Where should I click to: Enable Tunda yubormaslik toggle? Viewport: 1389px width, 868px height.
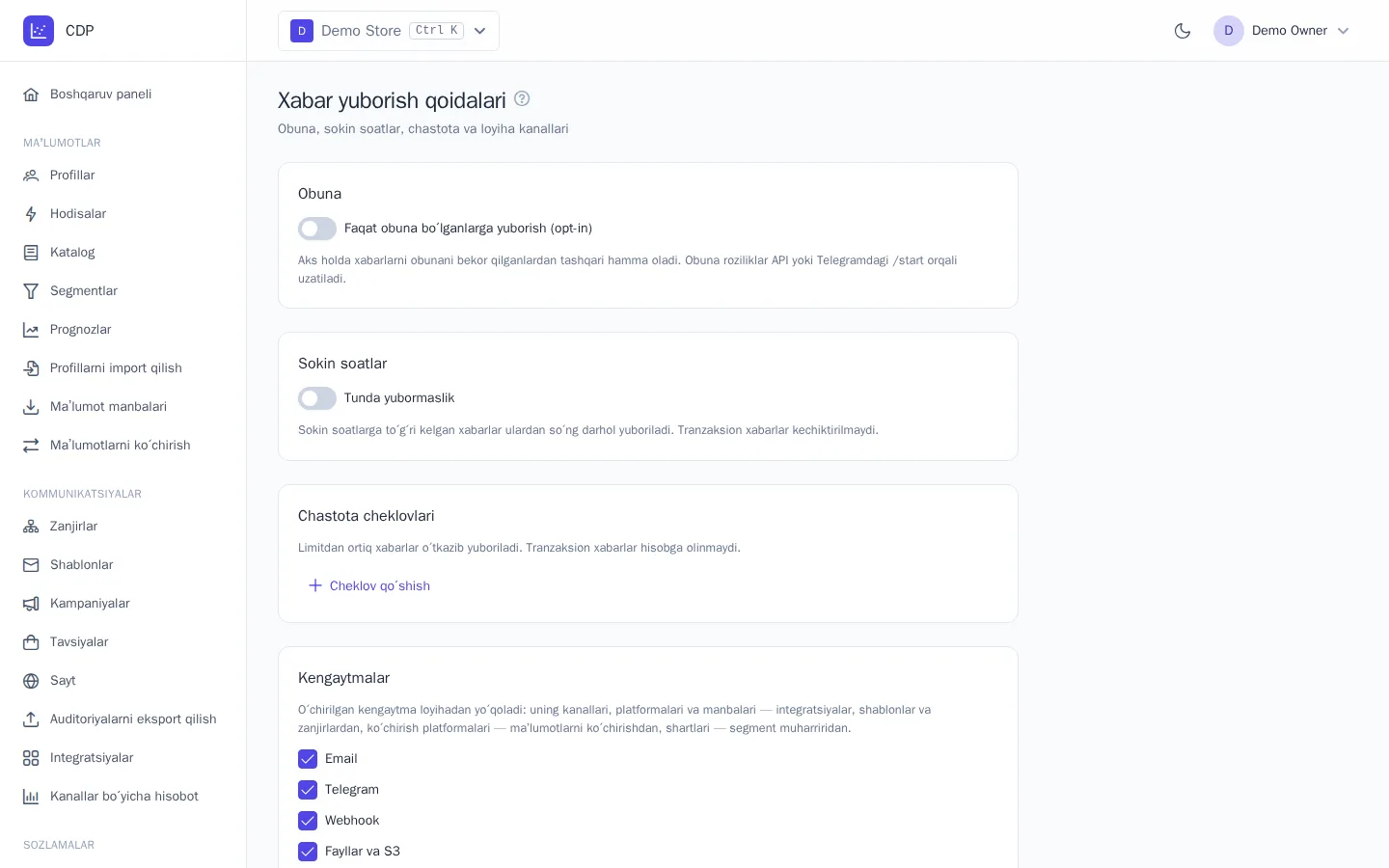point(317,398)
